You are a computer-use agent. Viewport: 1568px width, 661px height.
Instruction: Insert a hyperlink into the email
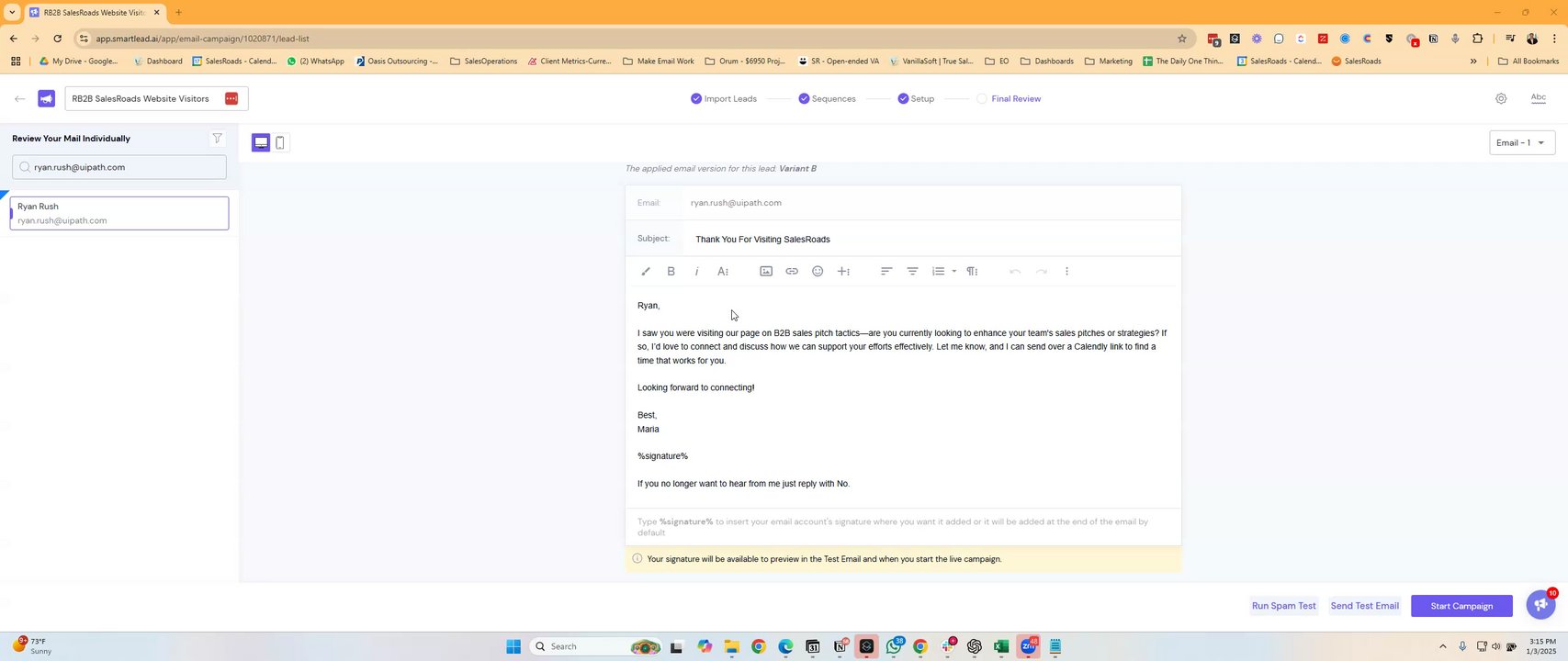click(x=792, y=272)
